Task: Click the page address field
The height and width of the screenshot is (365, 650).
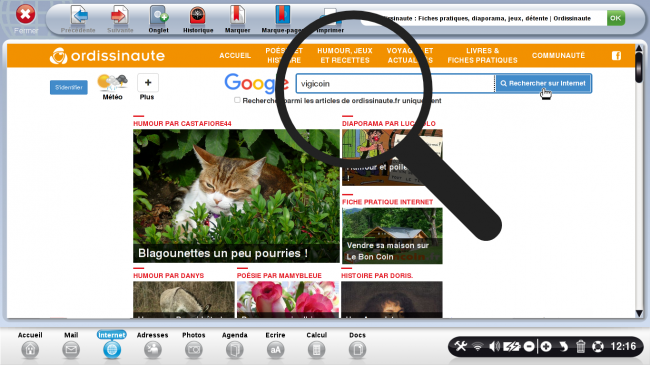Action: click(x=483, y=18)
